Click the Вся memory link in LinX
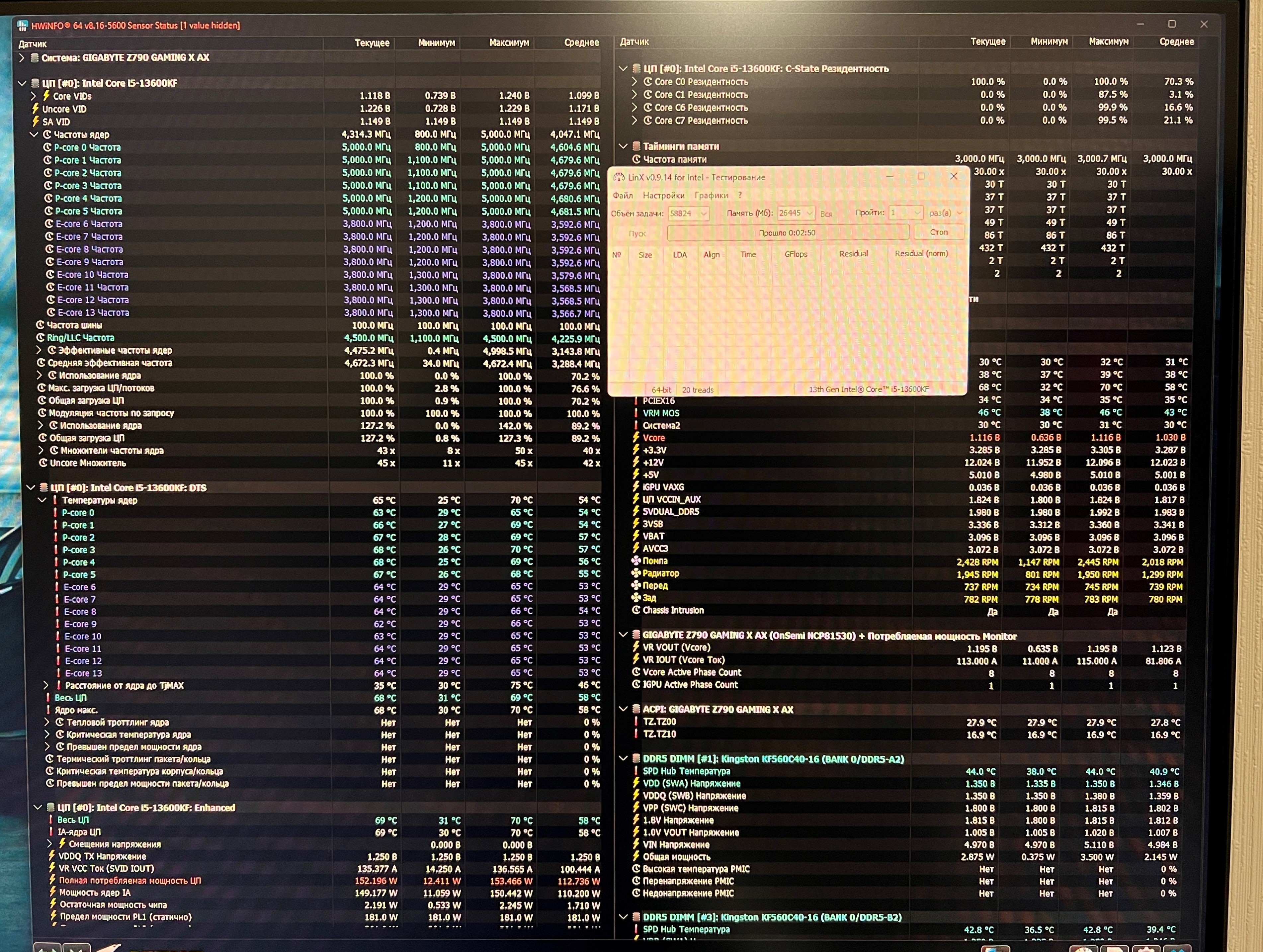The width and height of the screenshot is (1263, 952). click(826, 214)
